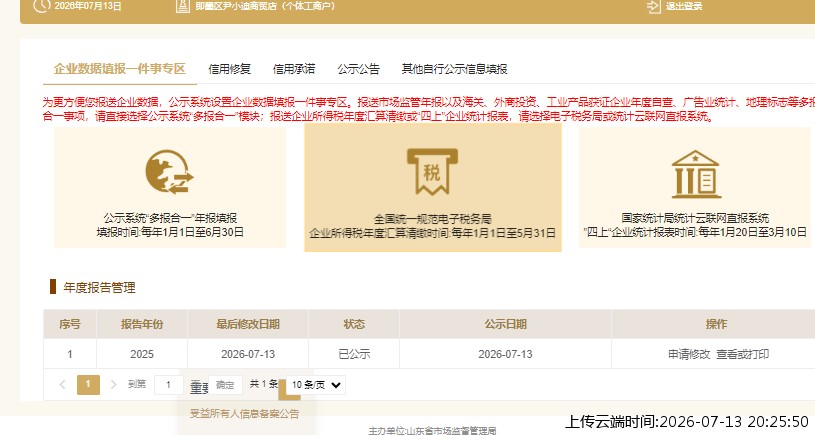Click the 年度报告管理 section heading
This screenshot has height=435, width=815.
99,287
